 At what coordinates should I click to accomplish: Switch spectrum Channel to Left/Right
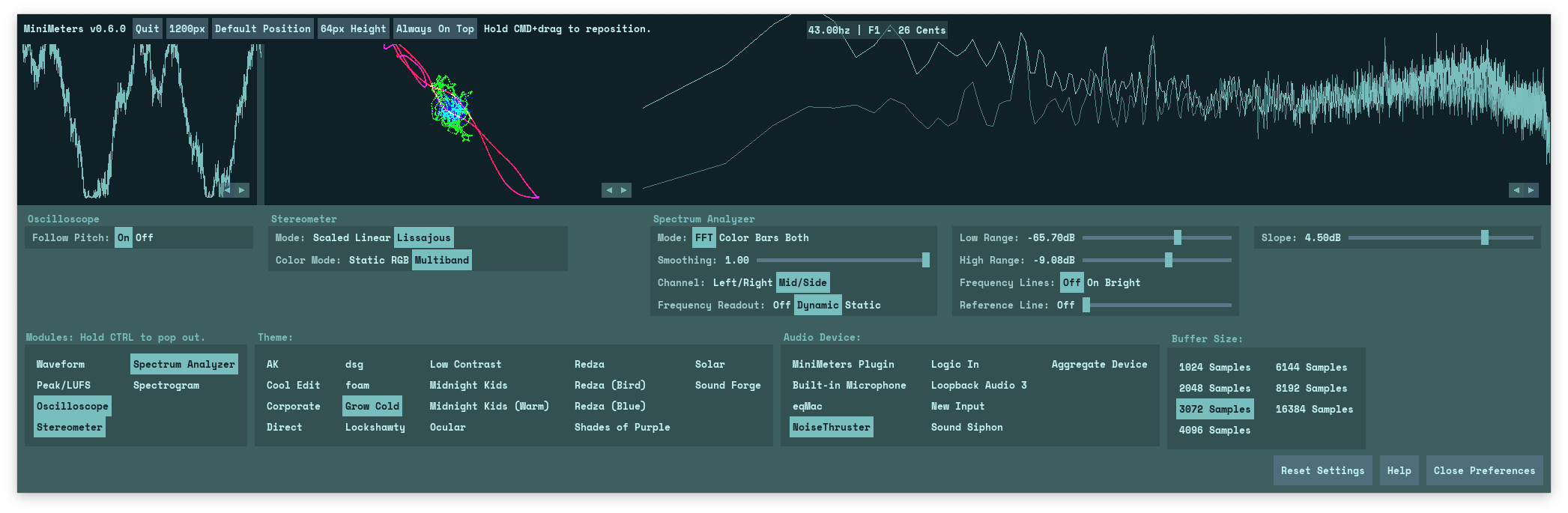[x=742, y=283]
